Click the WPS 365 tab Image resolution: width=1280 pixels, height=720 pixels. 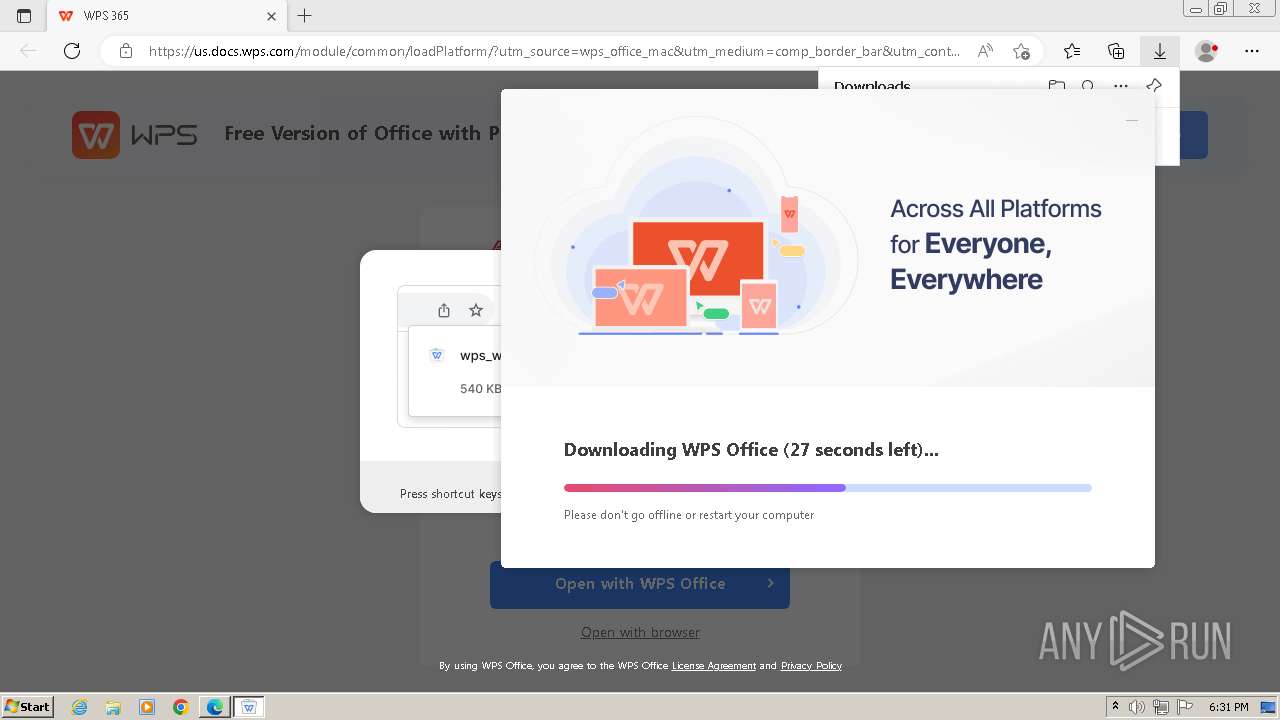166,16
